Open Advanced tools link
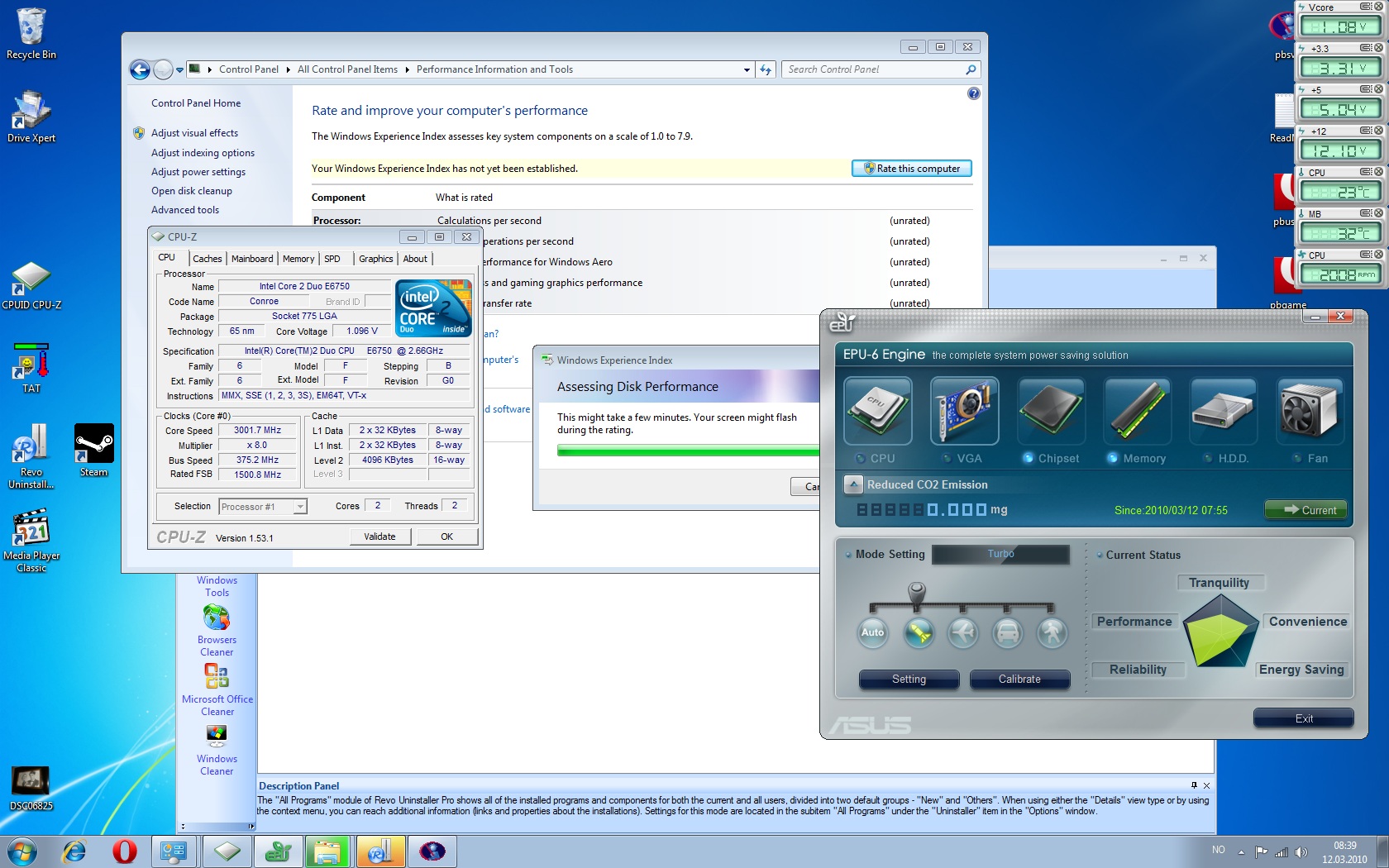This screenshot has width=1389, height=868. 185,210
